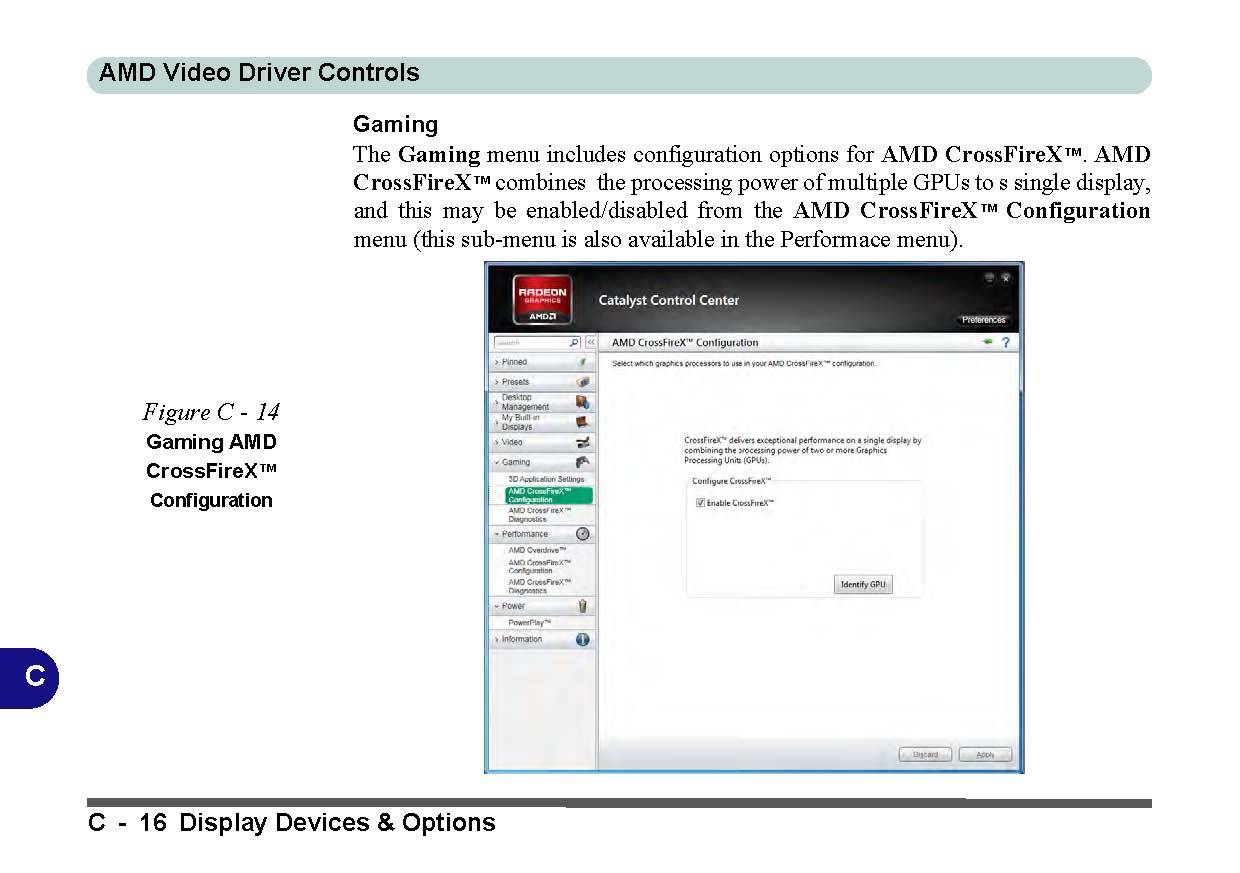Close the Catalyst Control Center window
This screenshot has width=1240, height=873.
(x=1006, y=277)
